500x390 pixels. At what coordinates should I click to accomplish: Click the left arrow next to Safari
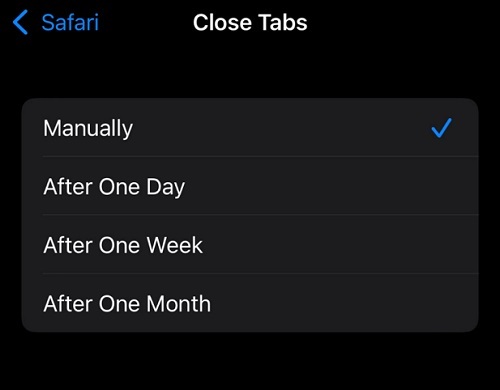[20, 22]
